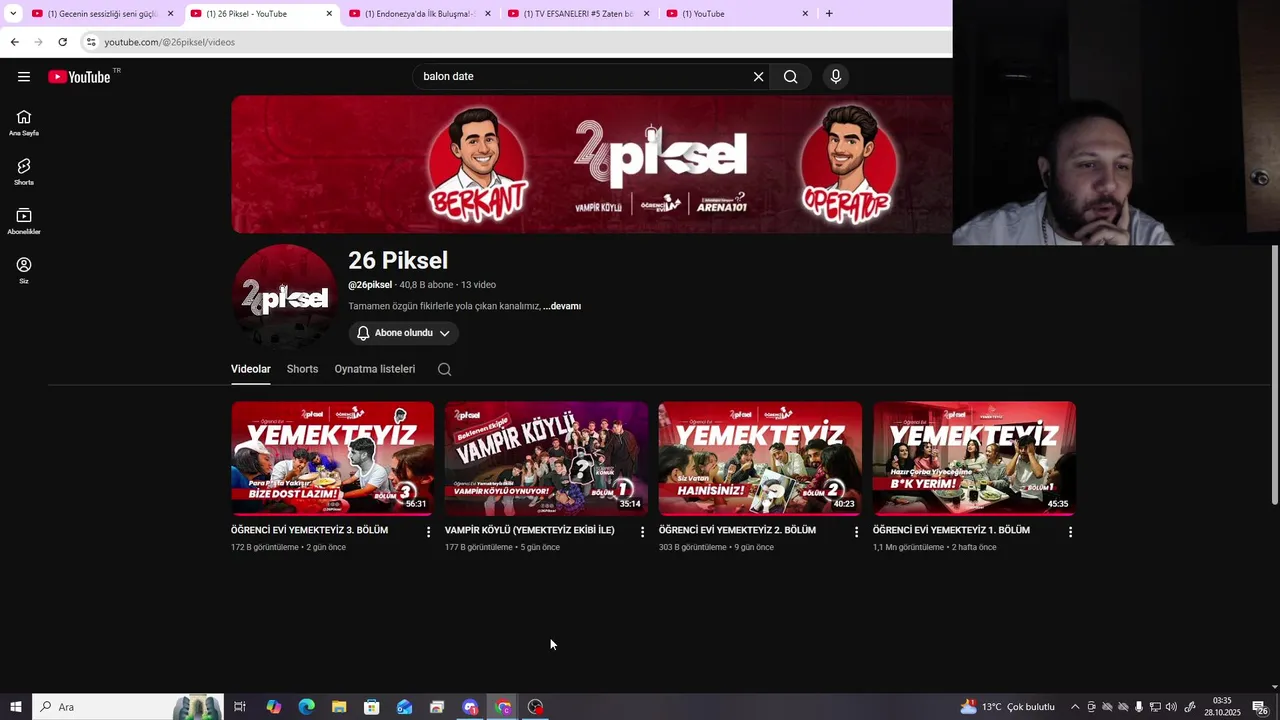Open File Explorer from the taskbar
This screenshot has height=720, width=1280.
[339, 707]
